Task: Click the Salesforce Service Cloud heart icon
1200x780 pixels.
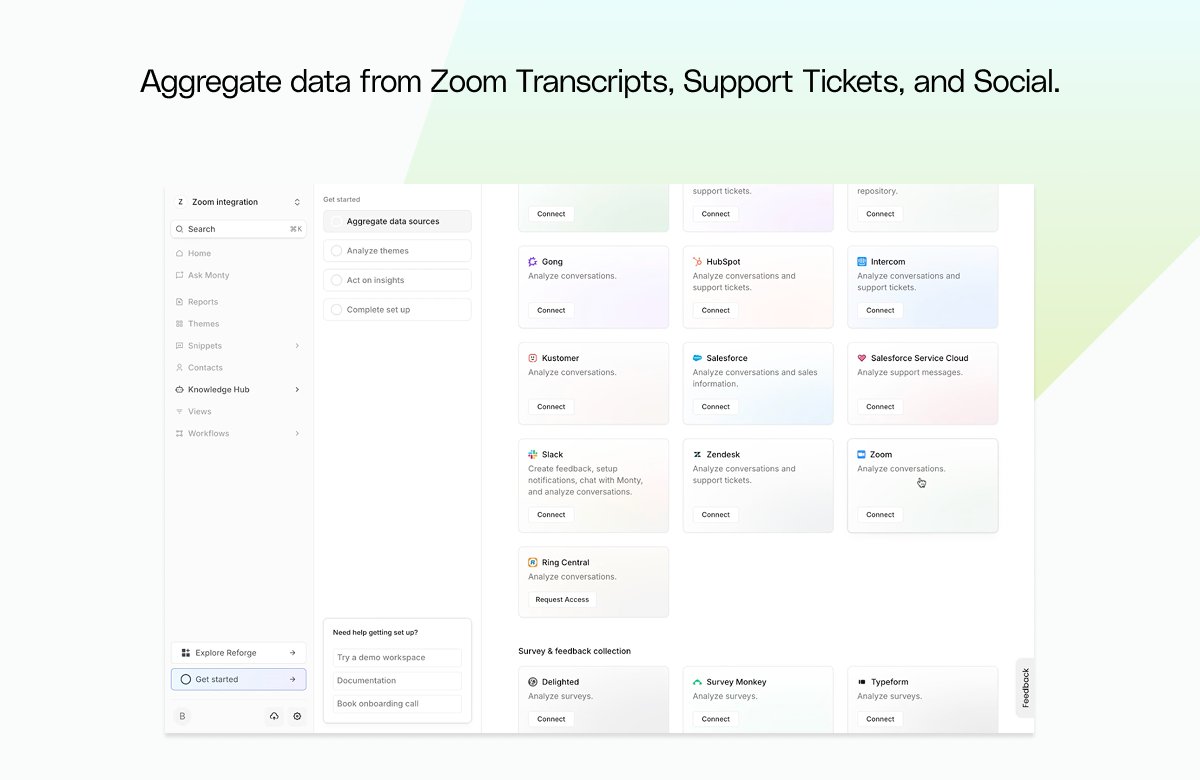Action: (862, 358)
